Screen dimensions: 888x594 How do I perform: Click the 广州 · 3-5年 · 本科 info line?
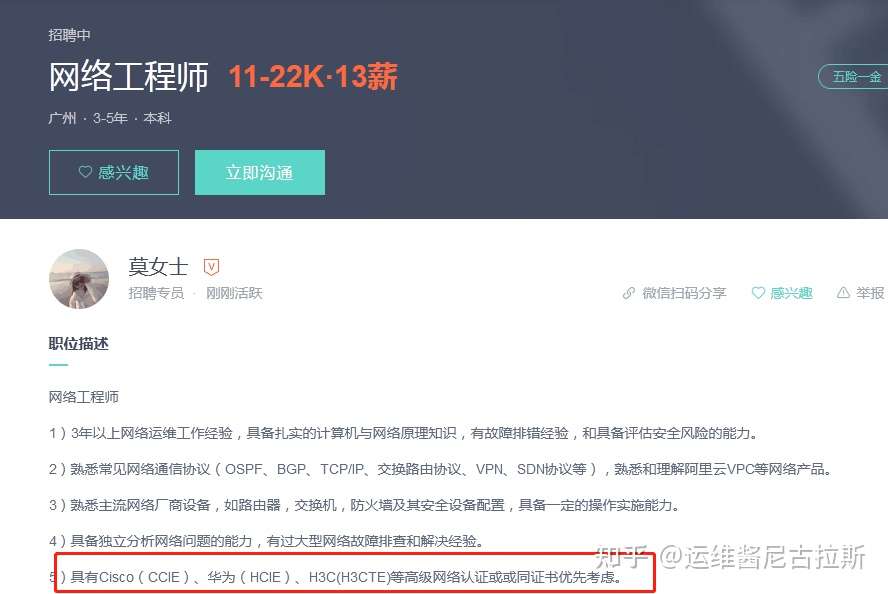110,118
